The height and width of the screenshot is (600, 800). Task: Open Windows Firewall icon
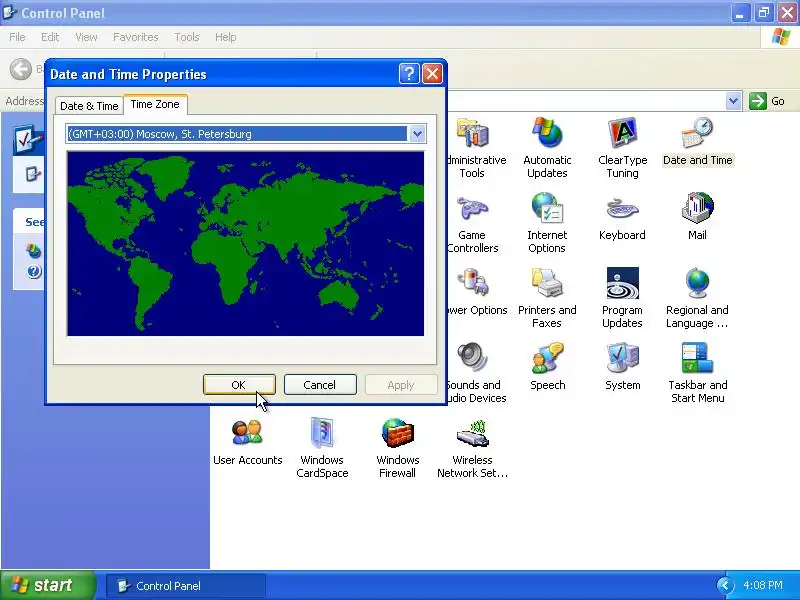(x=397, y=433)
